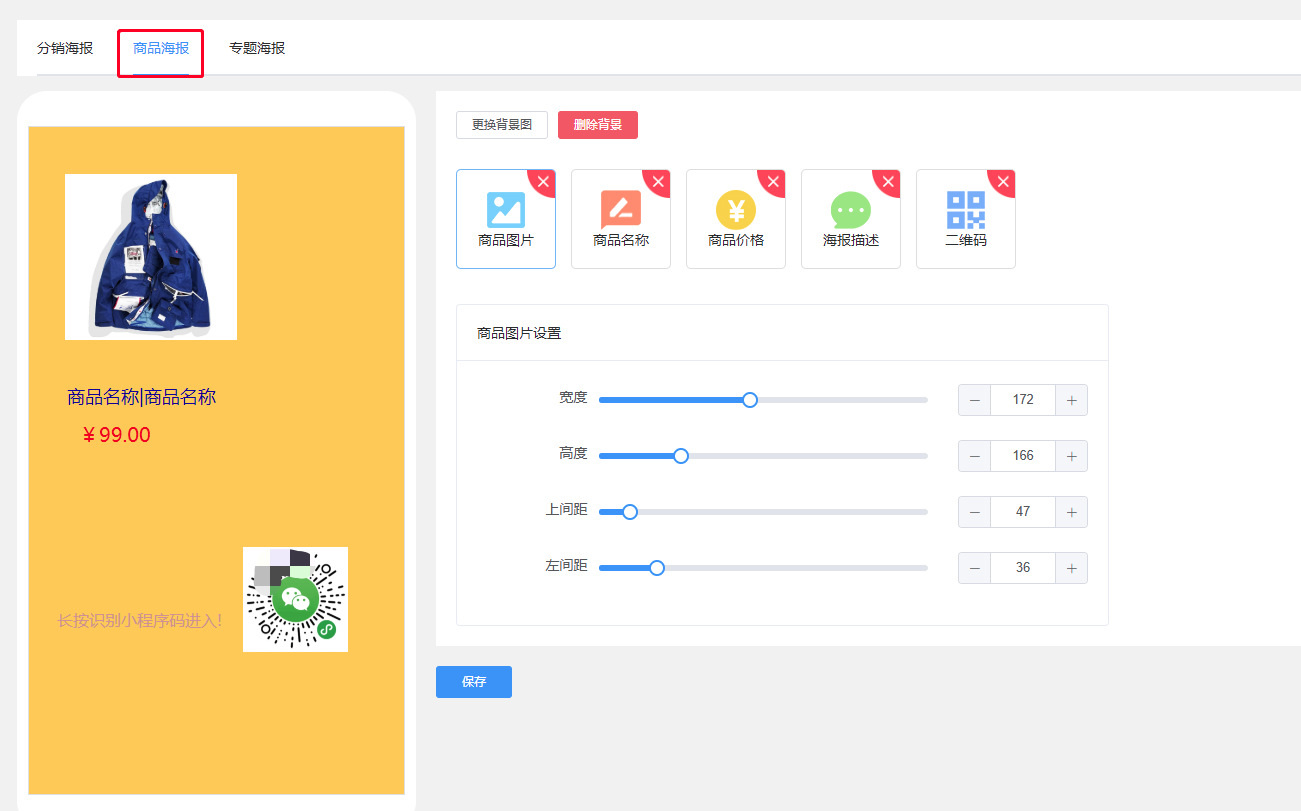Decrease 左间距 value with minus button
Screen dimensions: 1301x811
[975, 568]
